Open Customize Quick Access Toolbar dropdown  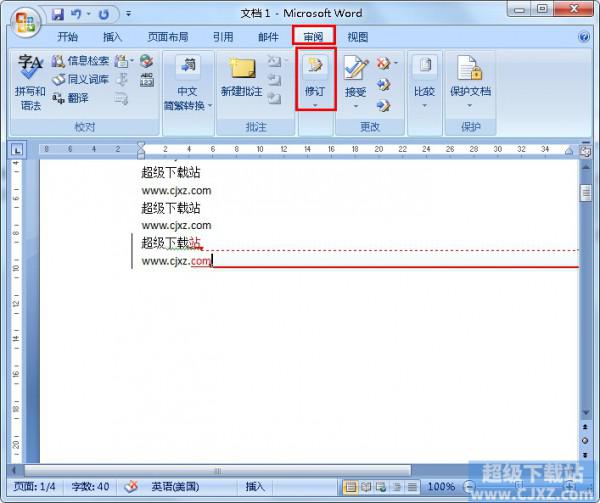tap(129, 14)
